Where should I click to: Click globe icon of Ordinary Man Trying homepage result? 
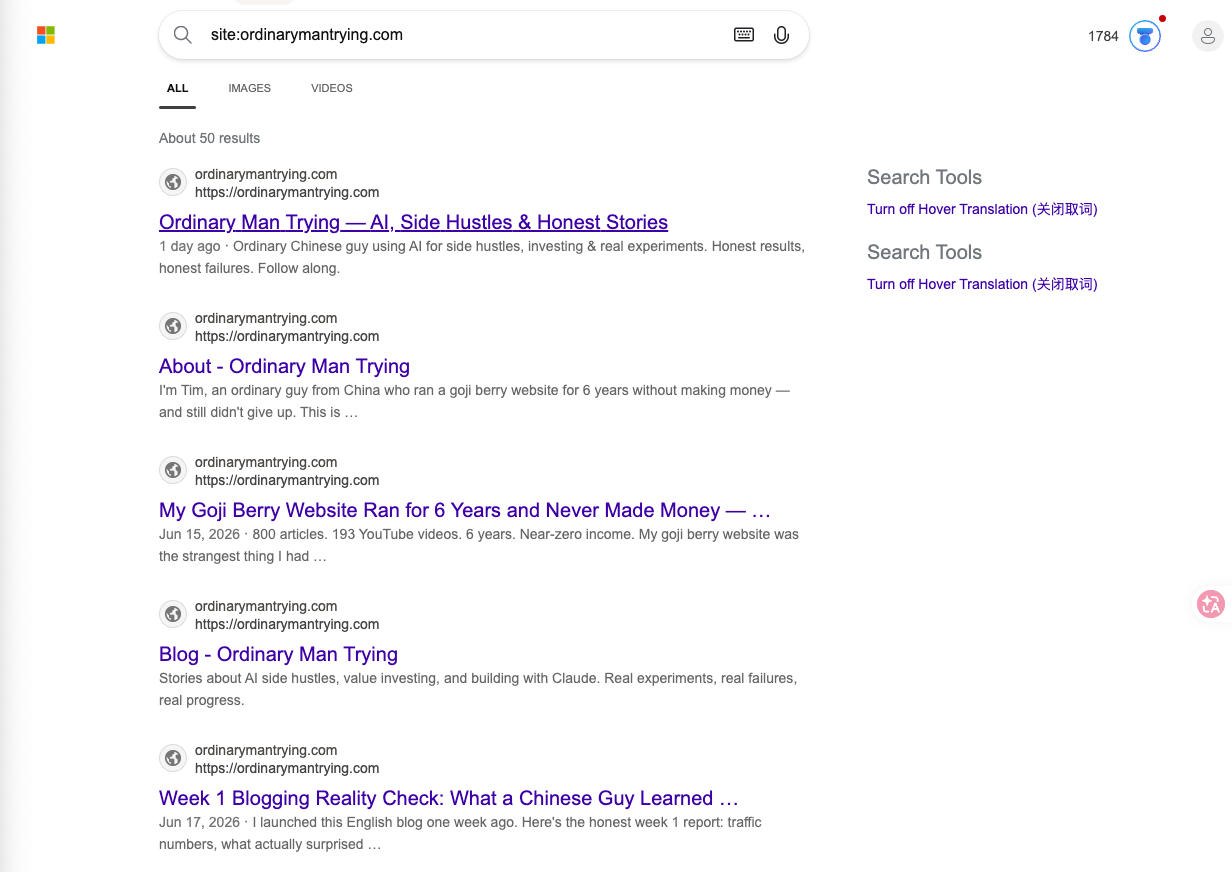coord(173,182)
